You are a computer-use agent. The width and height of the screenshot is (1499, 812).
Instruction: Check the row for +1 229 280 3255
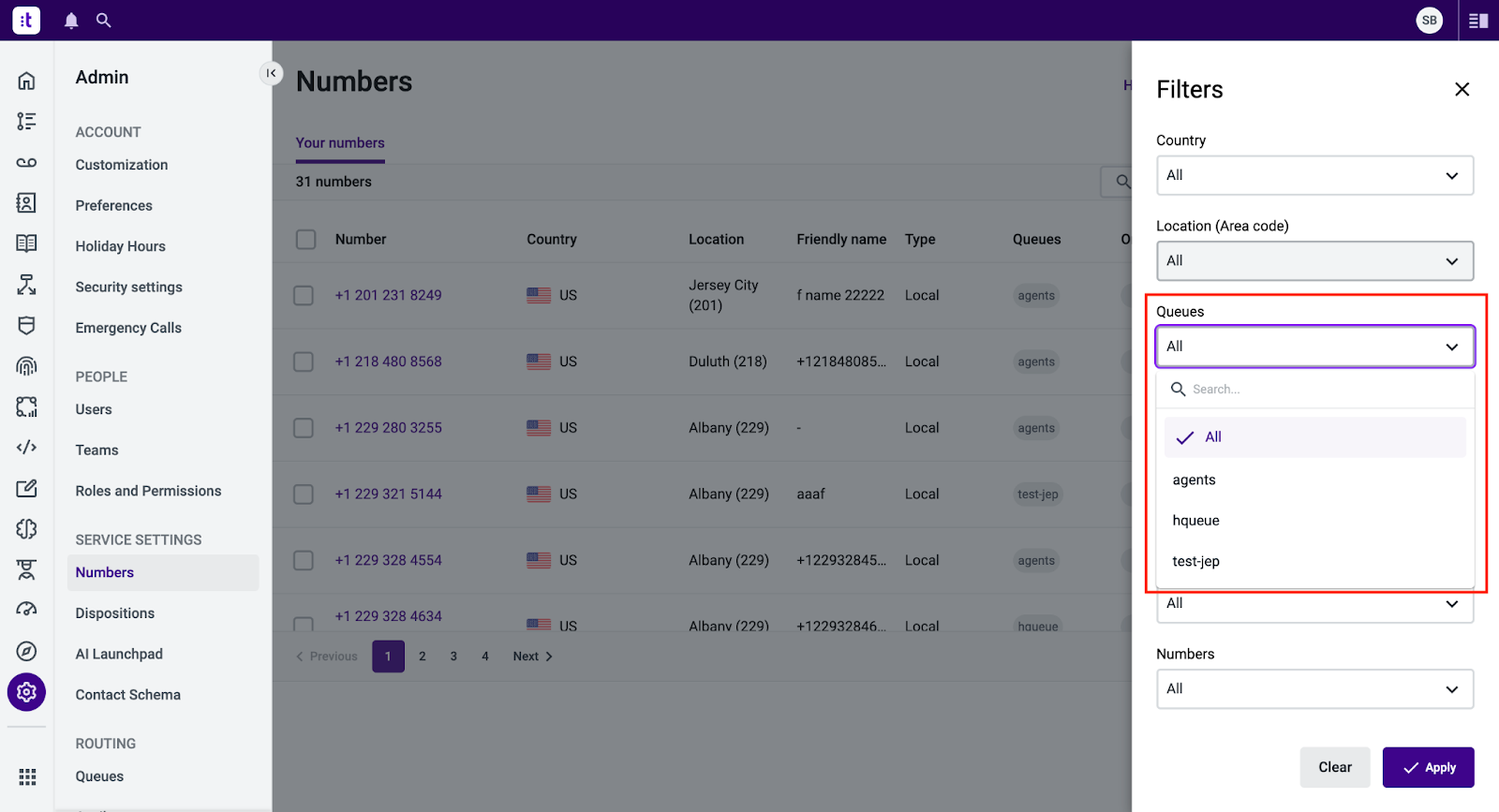tap(304, 428)
